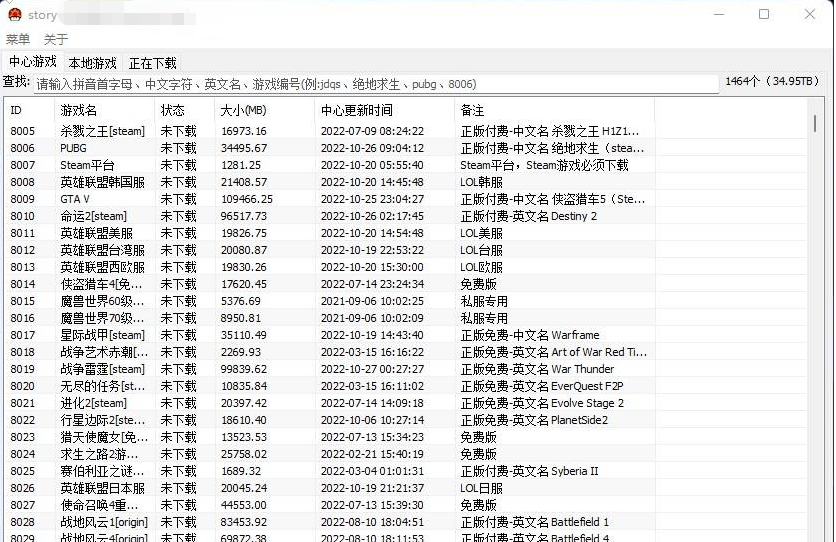Click note 正版免费-英文名 PlanetSide2
This screenshot has height=542, width=836.
tap(534, 420)
